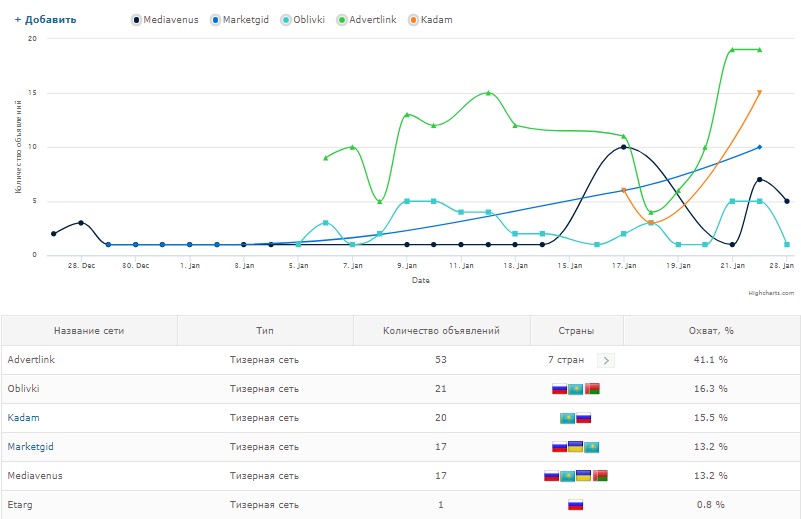The image size is (801, 519).
Task: Expand the 7 стран countries arrow
Action: 606,360
